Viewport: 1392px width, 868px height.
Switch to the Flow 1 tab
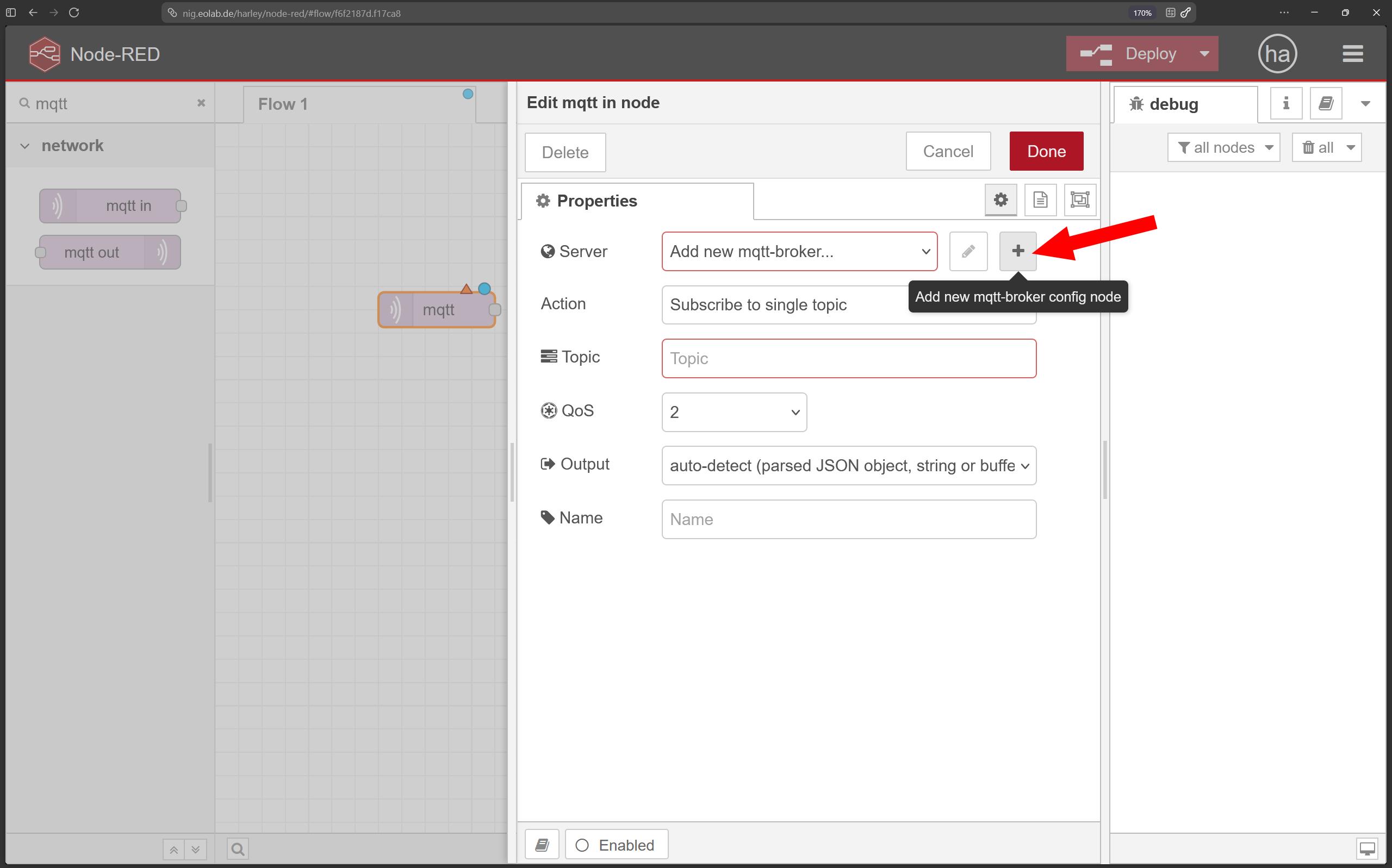359,104
